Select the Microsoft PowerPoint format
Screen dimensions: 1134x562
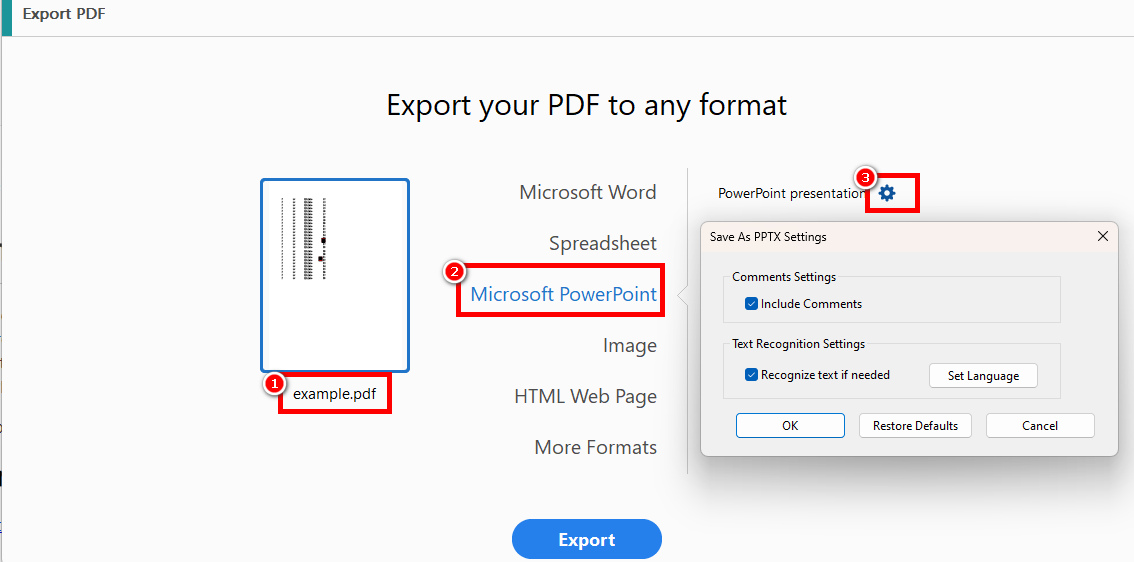[x=563, y=295]
